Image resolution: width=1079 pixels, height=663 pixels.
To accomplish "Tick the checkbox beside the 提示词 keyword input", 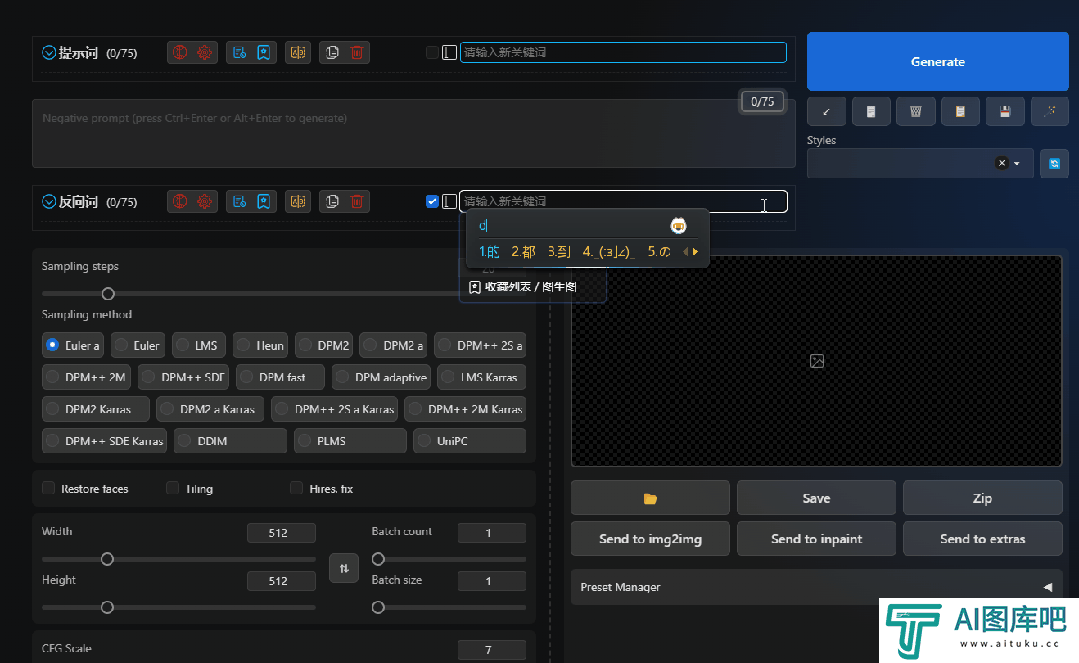I will [x=432, y=52].
